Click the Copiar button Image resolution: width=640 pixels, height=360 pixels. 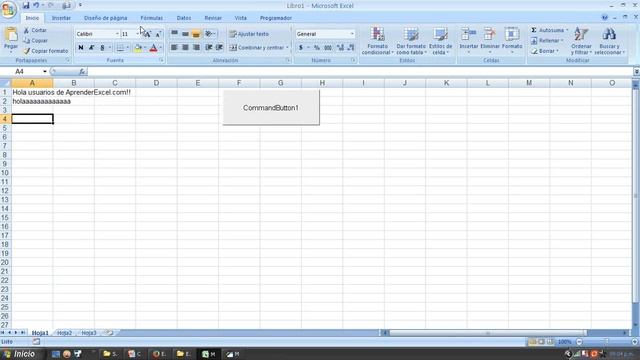[36, 40]
